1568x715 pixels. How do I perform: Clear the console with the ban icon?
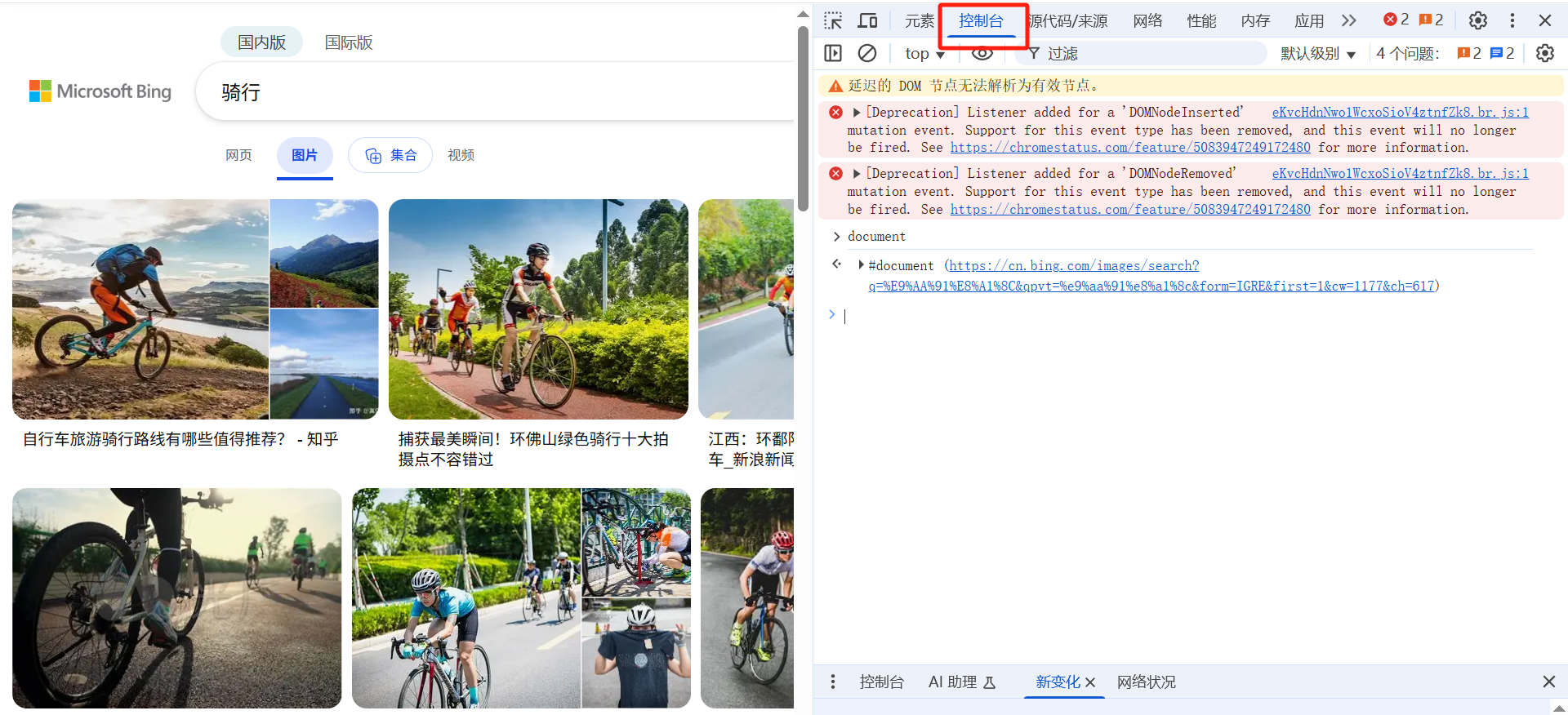tap(867, 53)
